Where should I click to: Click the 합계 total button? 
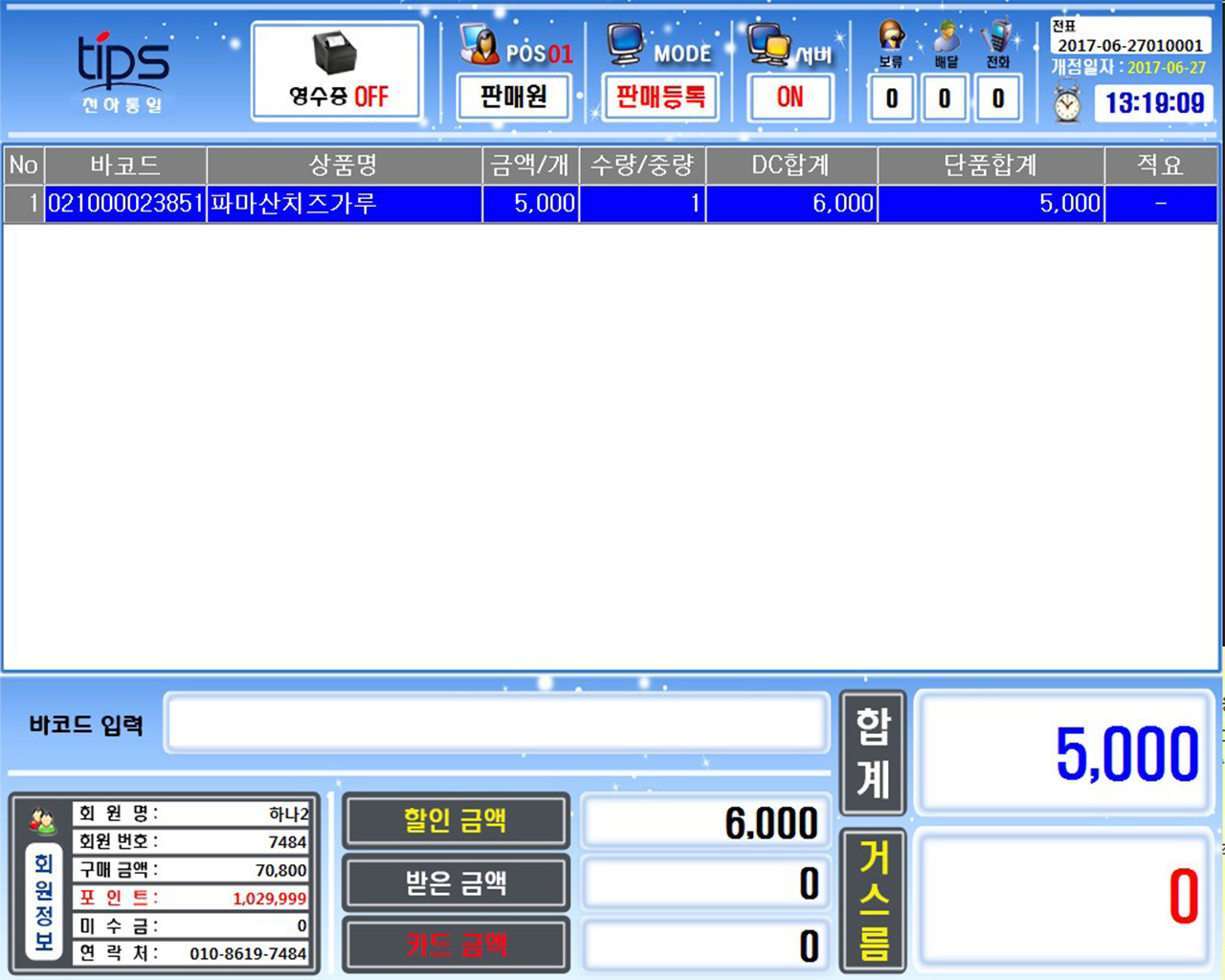[873, 753]
